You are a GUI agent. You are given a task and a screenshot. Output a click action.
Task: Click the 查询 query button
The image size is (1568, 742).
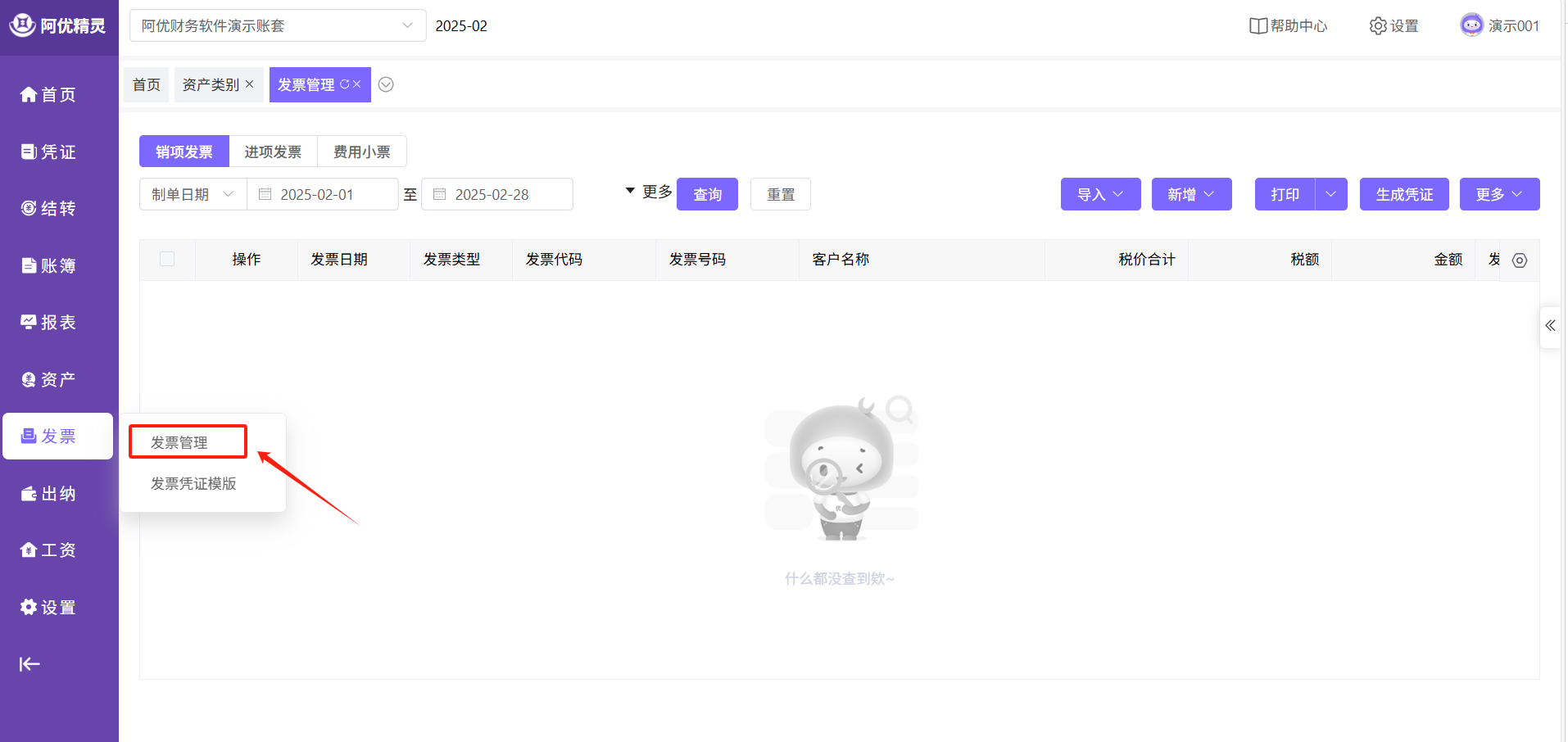(x=707, y=195)
